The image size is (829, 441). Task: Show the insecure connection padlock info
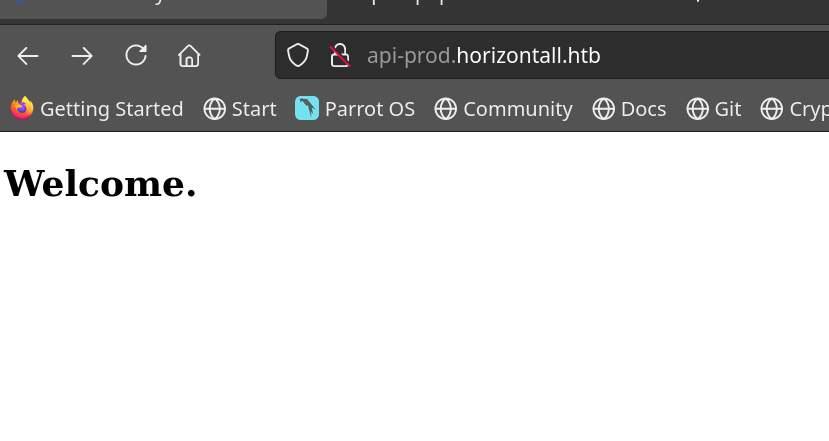[x=340, y=56]
